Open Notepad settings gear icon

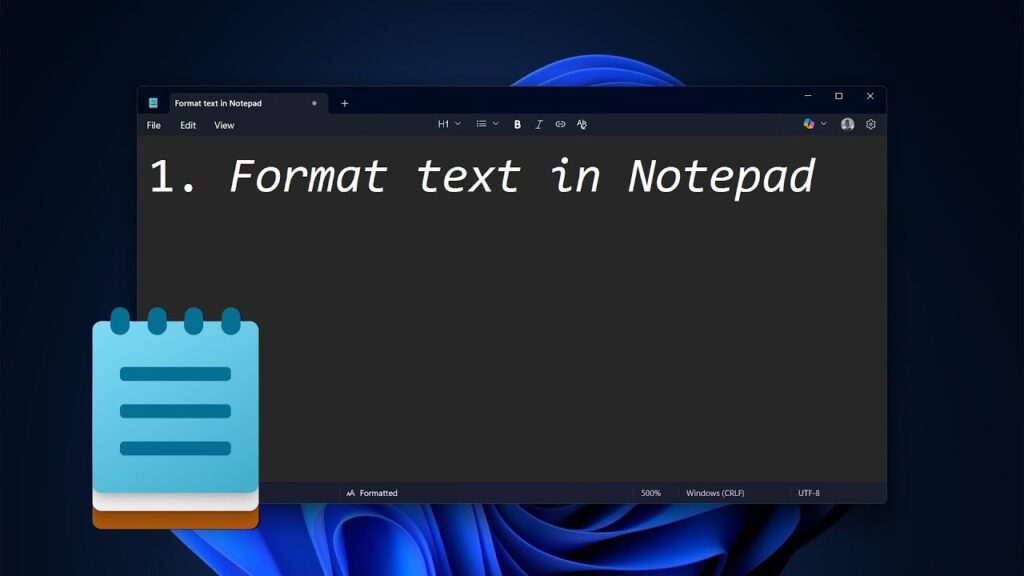coord(871,124)
